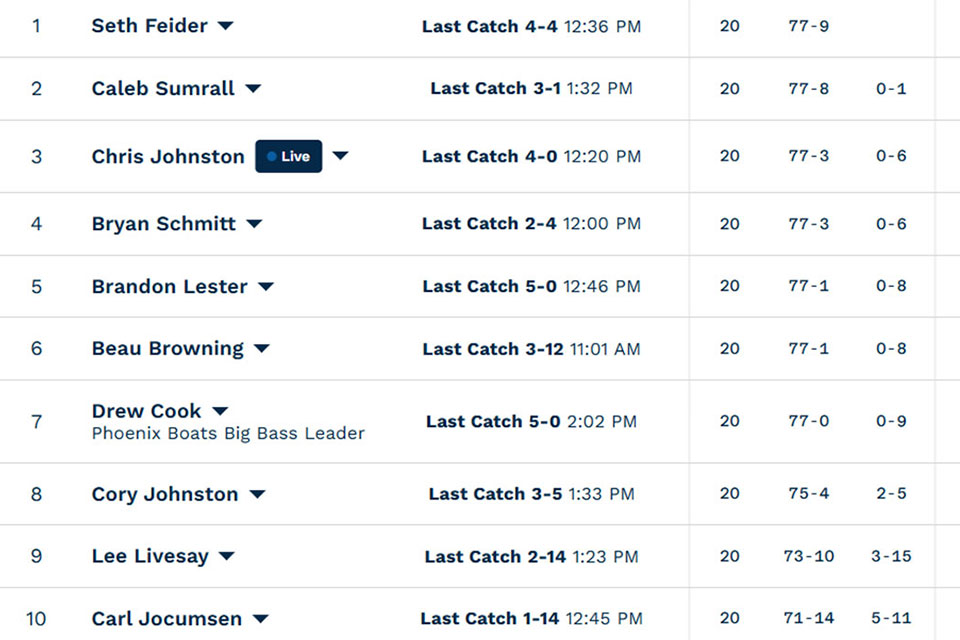
Task: Expand Beau Browning's dropdown arrow
Action: (x=262, y=348)
